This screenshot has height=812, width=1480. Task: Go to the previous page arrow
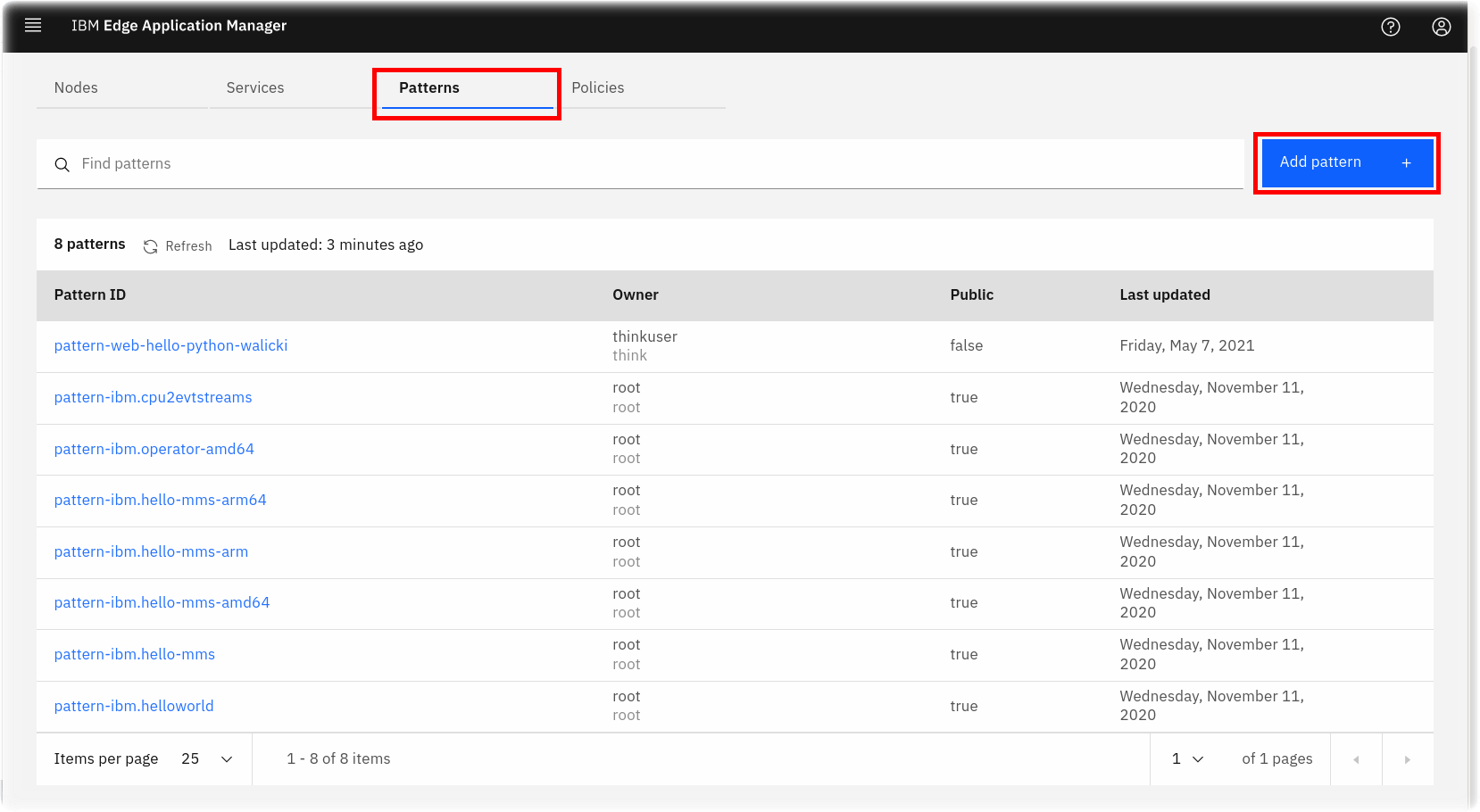point(1356,759)
